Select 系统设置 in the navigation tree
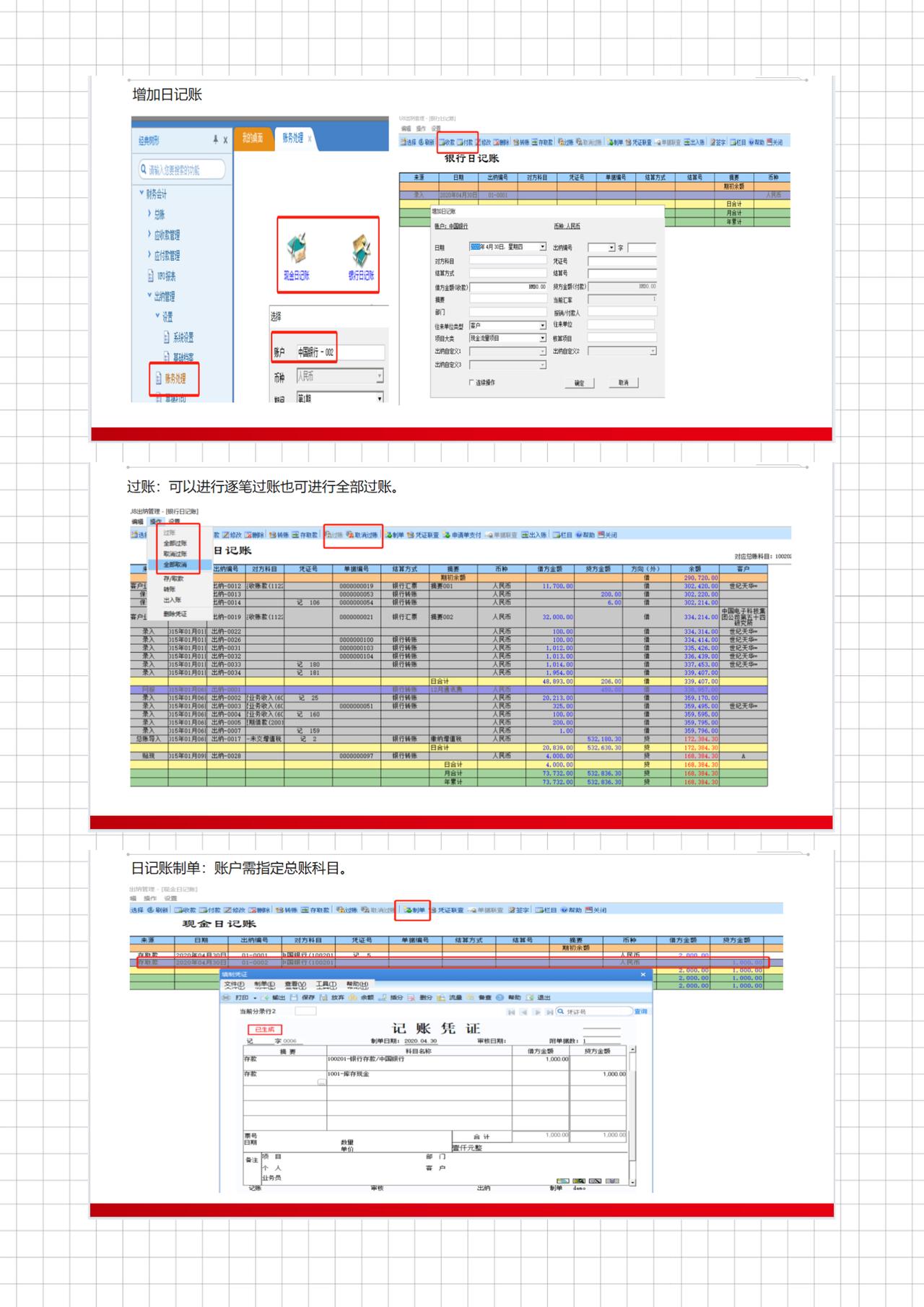Viewport: 924px width, 1307px height. (x=178, y=337)
